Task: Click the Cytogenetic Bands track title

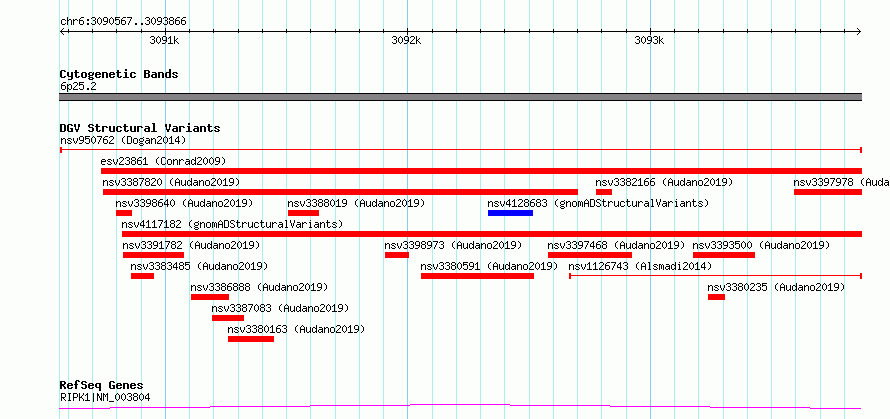Action: pos(119,74)
